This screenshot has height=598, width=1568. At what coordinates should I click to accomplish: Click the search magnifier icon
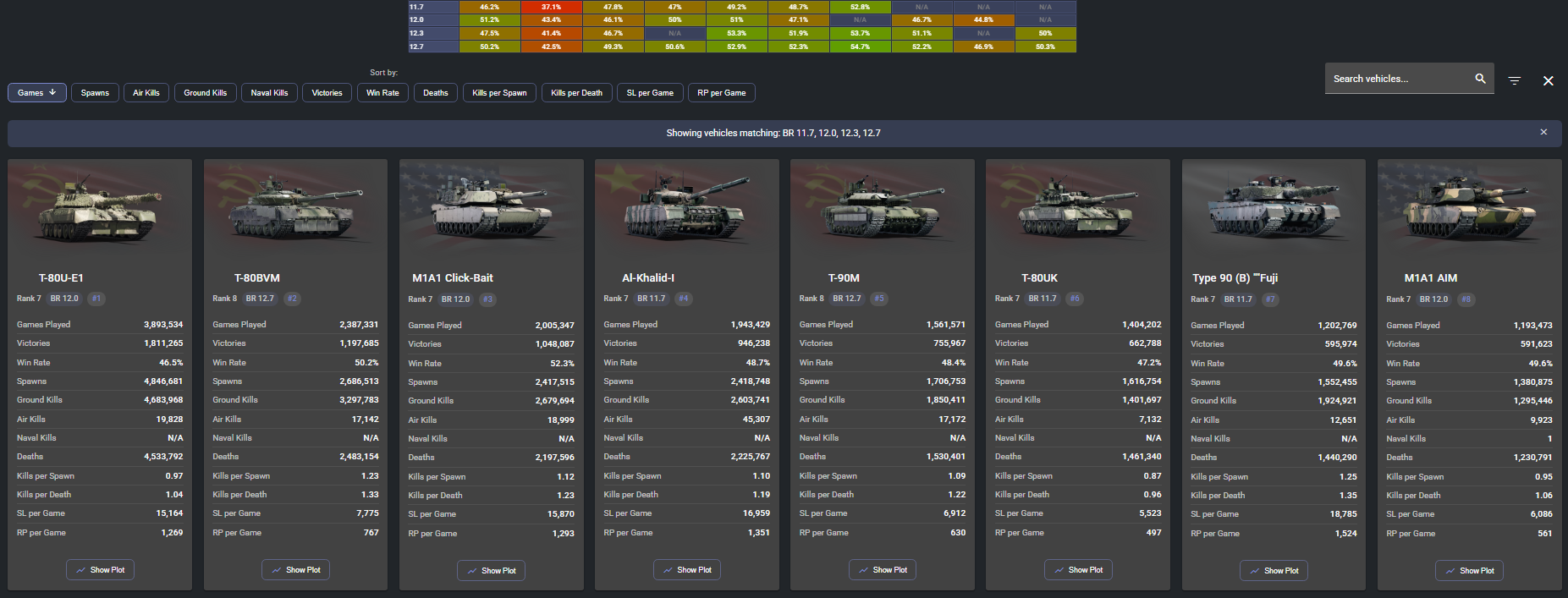pos(1480,79)
